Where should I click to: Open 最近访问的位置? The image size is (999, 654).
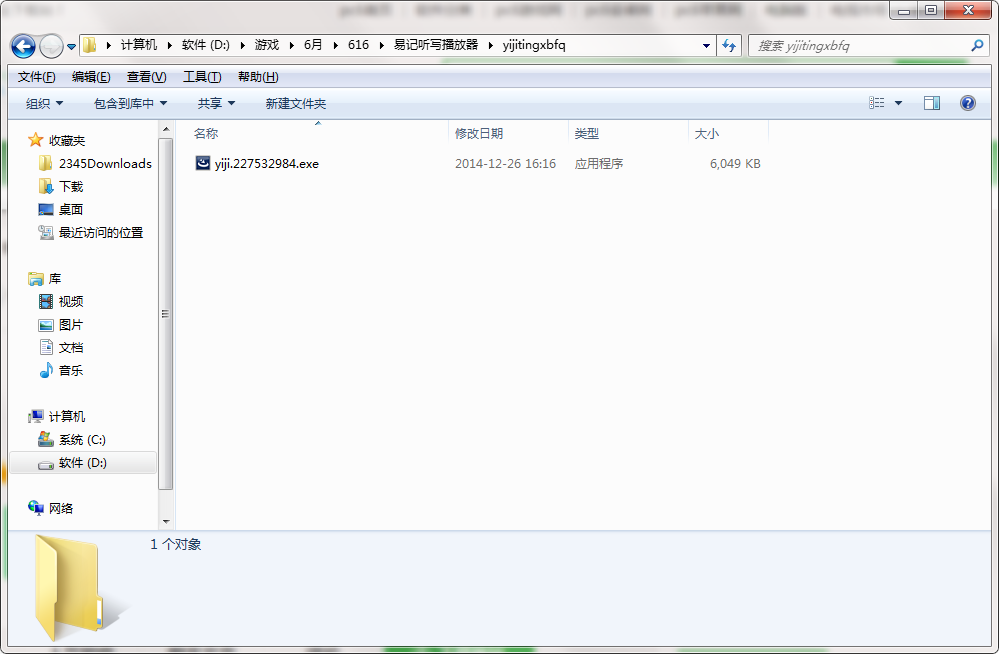[101, 233]
